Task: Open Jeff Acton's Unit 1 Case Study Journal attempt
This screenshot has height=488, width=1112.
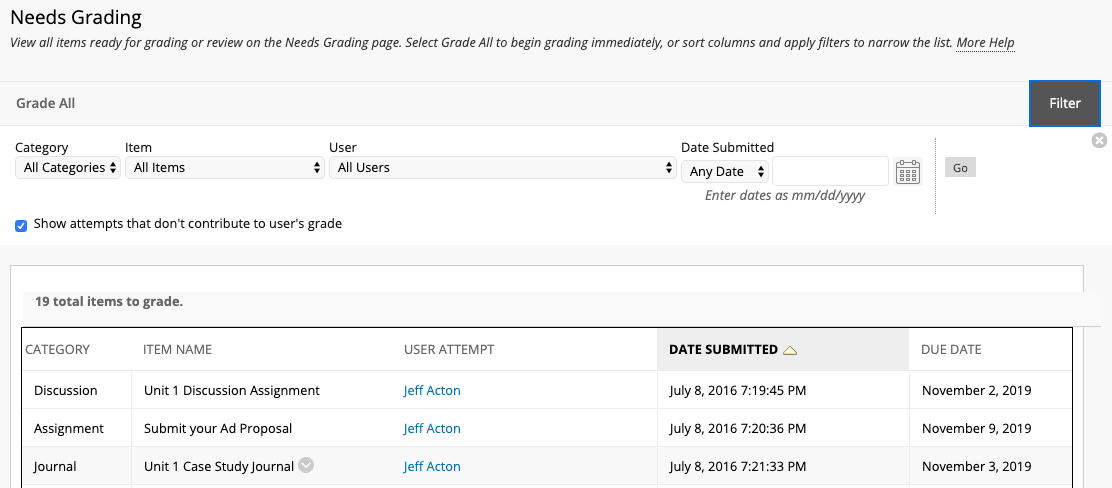Action: pos(432,466)
